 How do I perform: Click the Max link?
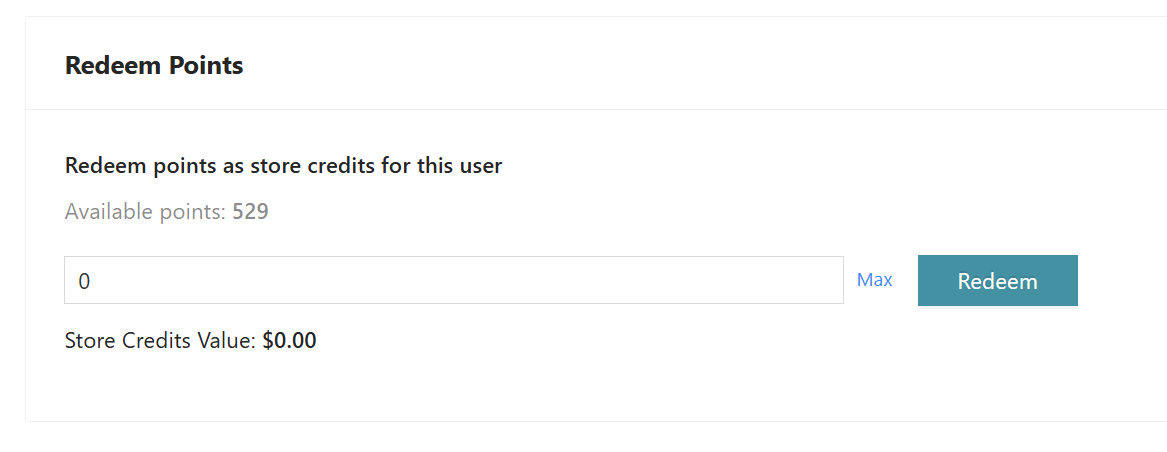tap(874, 280)
